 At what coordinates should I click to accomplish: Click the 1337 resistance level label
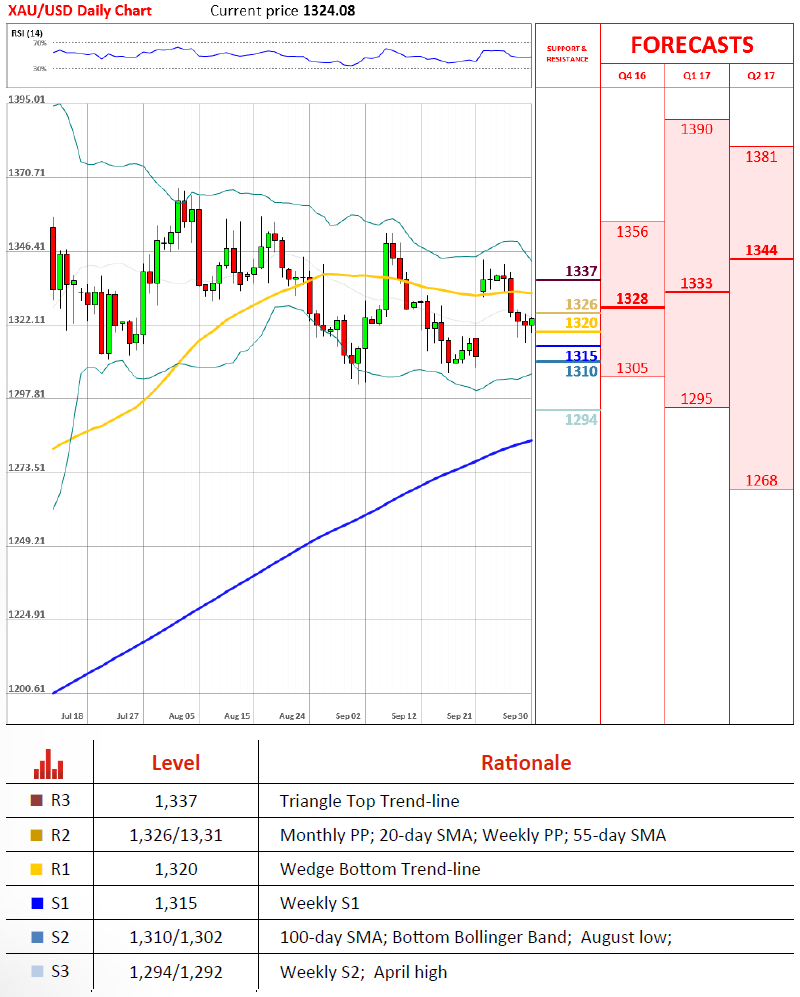coord(581,272)
